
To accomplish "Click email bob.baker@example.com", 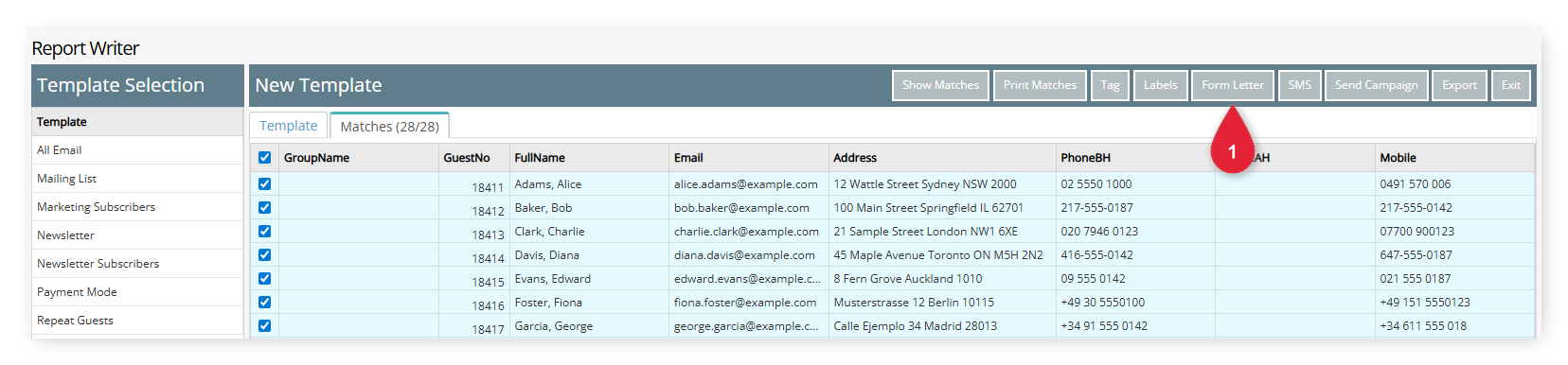I will (741, 208).
